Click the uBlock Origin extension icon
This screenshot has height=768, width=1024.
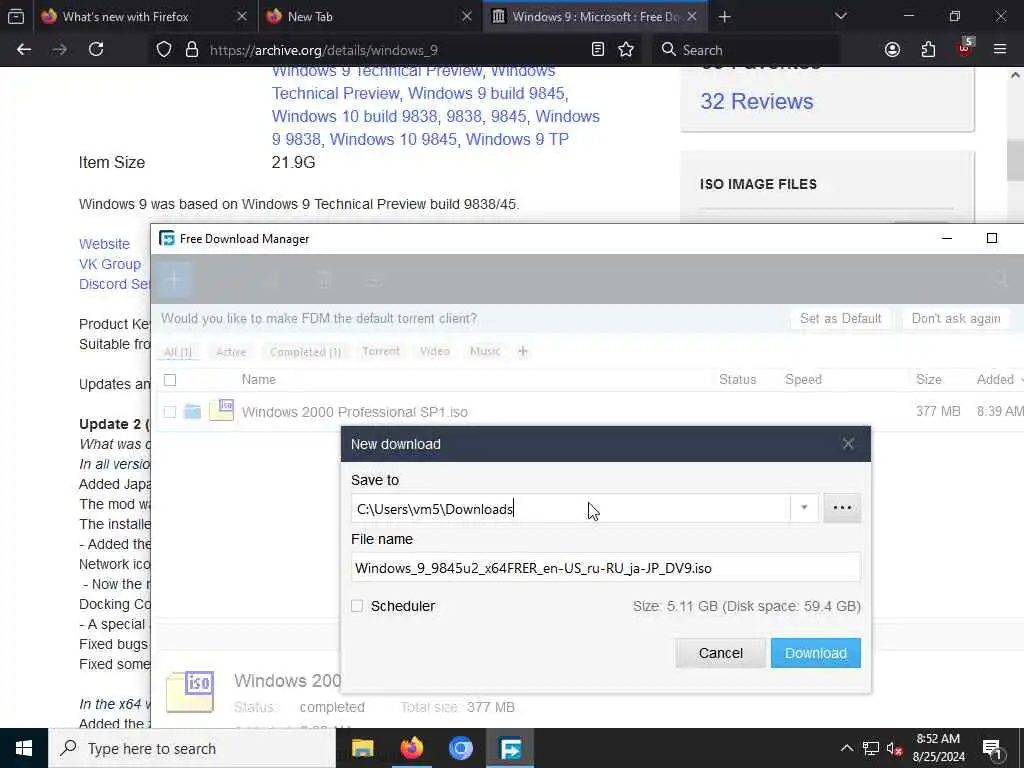point(965,48)
